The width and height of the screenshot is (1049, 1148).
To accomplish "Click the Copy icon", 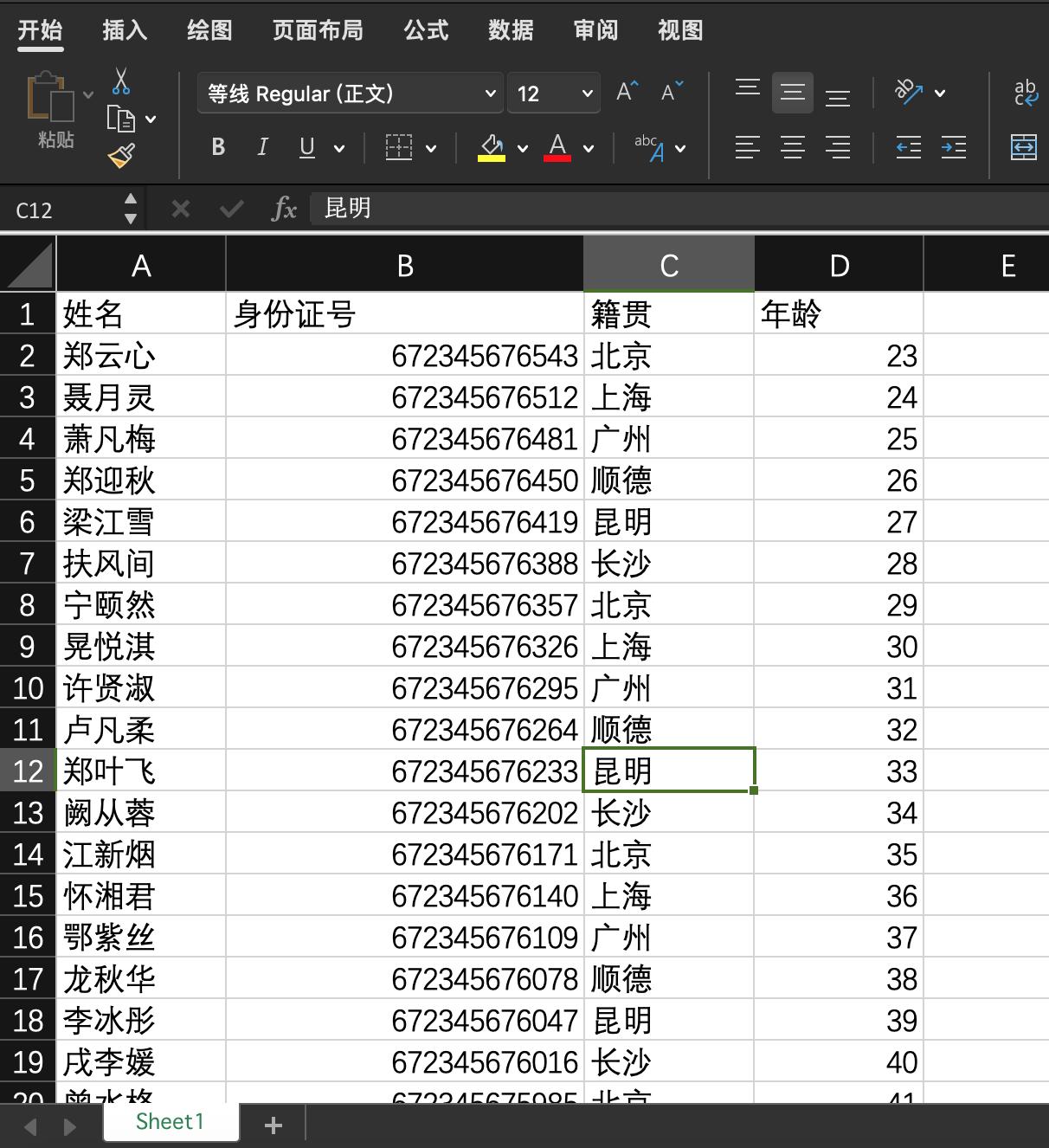I will click(x=121, y=119).
